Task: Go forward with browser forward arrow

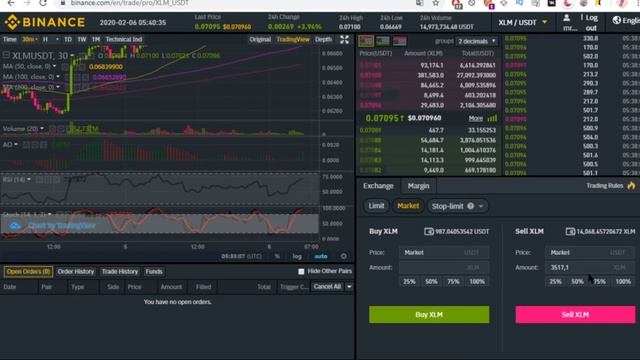Action: (27, 3)
